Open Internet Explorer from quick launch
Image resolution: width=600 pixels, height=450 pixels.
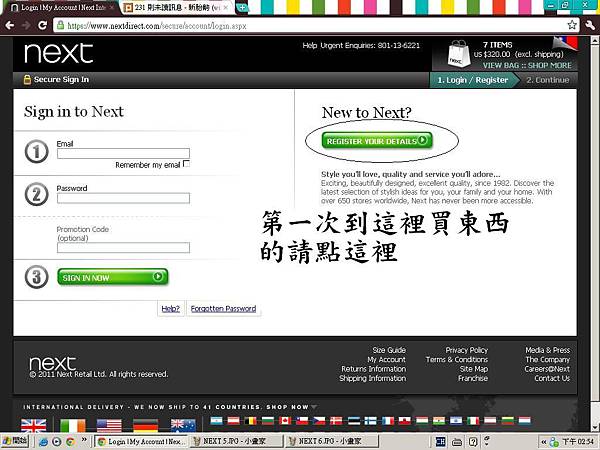point(43,442)
